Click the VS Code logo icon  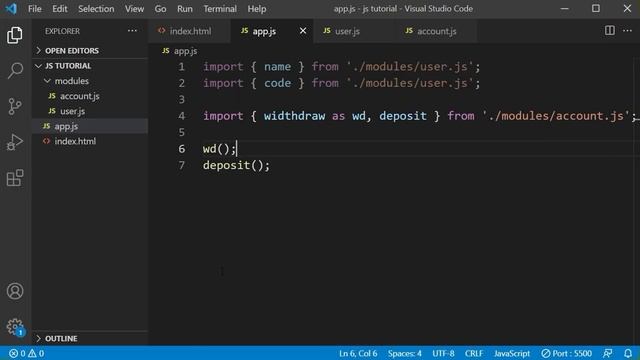pyautogui.click(x=11, y=9)
